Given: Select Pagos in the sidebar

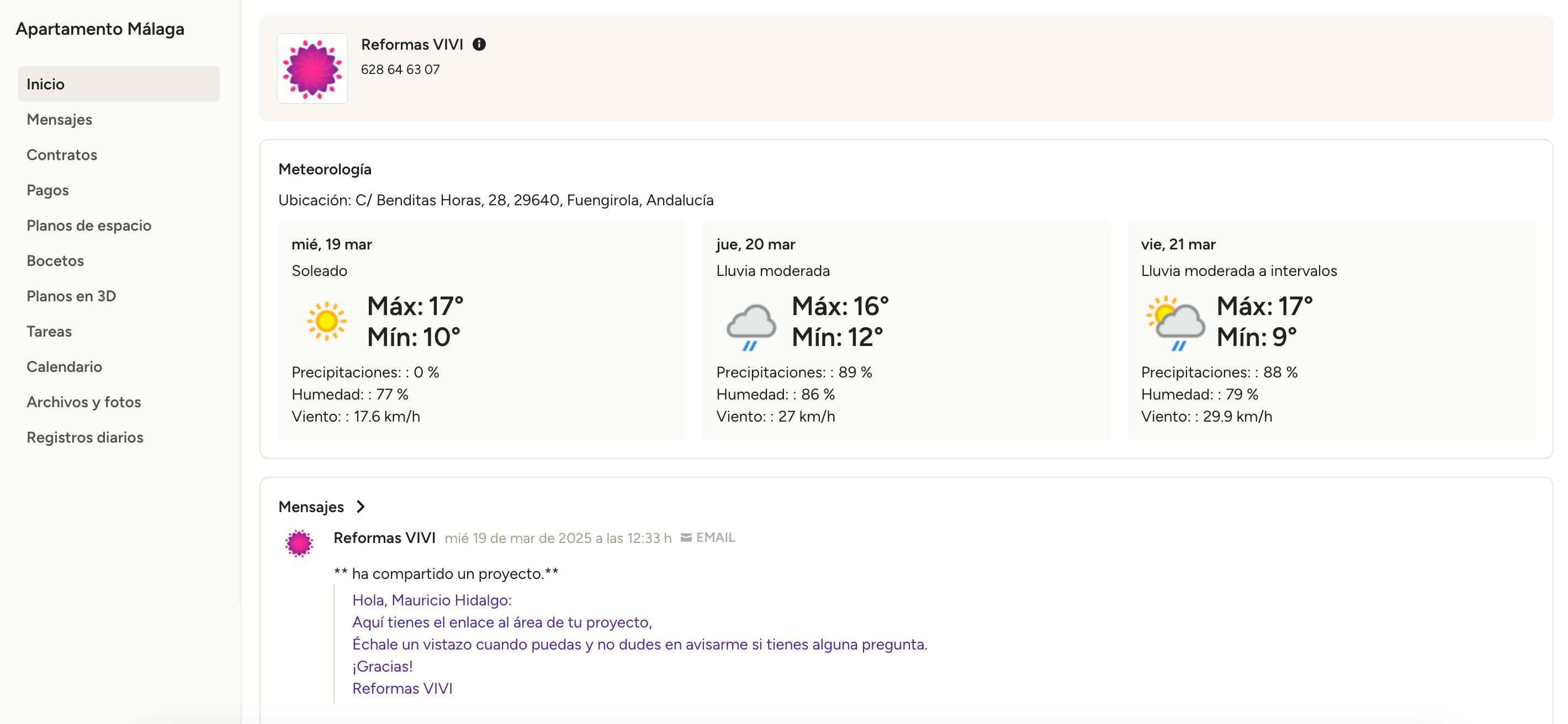Looking at the screenshot, I should (48, 190).
